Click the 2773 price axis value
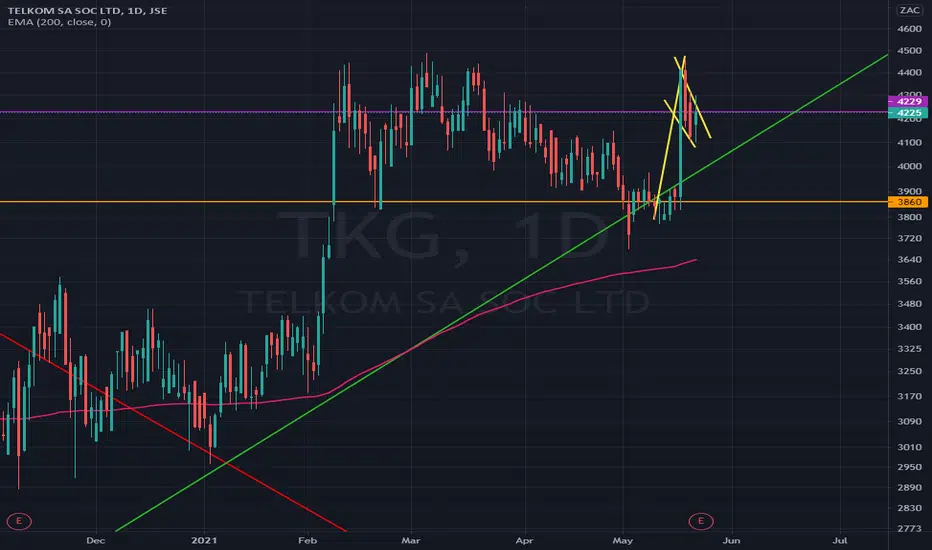The image size is (932, 550). point(909,529)
